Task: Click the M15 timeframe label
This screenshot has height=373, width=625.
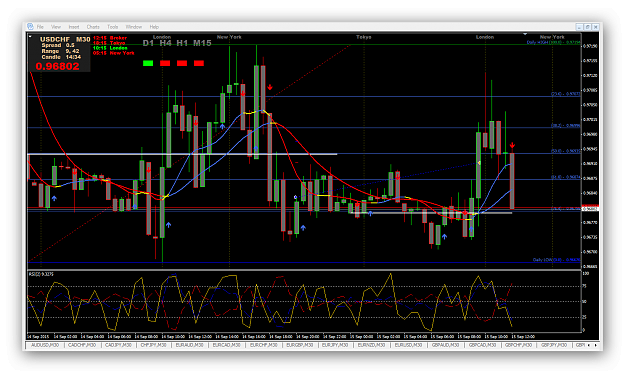Action: tap(202, 43)
